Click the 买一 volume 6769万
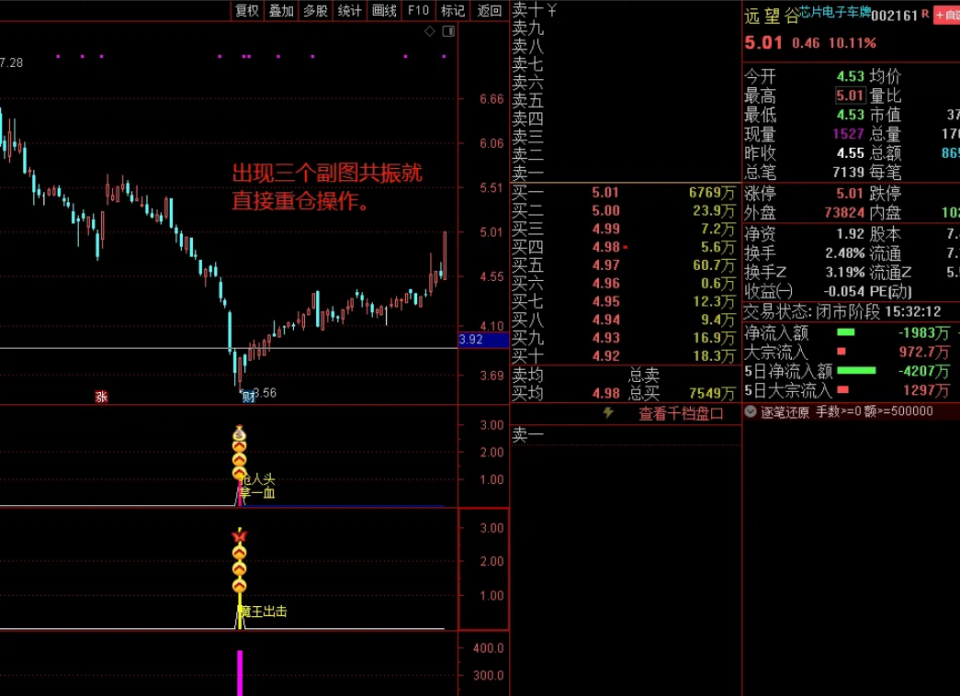Viewport: 960px width, 696px height. (711, 193)
